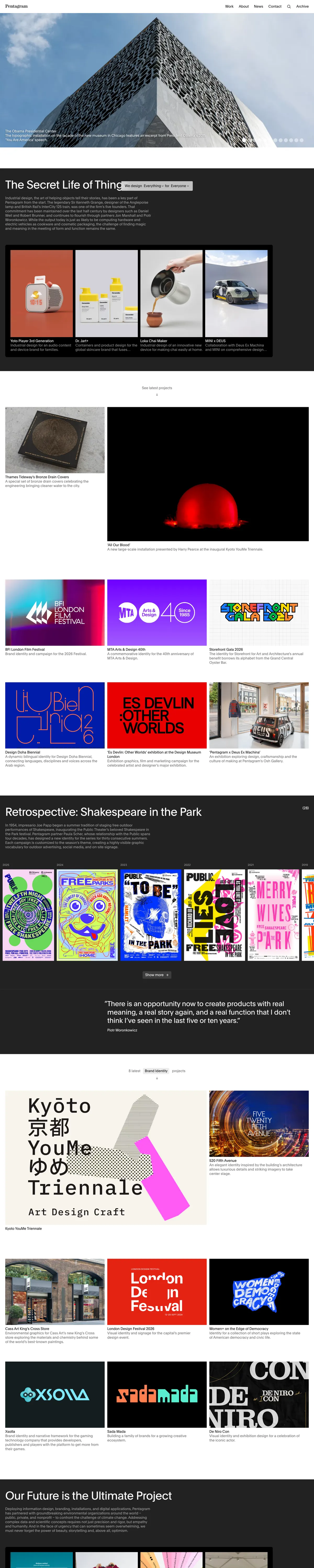Image resolution: width=314 pixels, height=1568 pixels.
Task: Open Thames Tideway's Bronze Drain Covers image
Action: click(55, 440)
